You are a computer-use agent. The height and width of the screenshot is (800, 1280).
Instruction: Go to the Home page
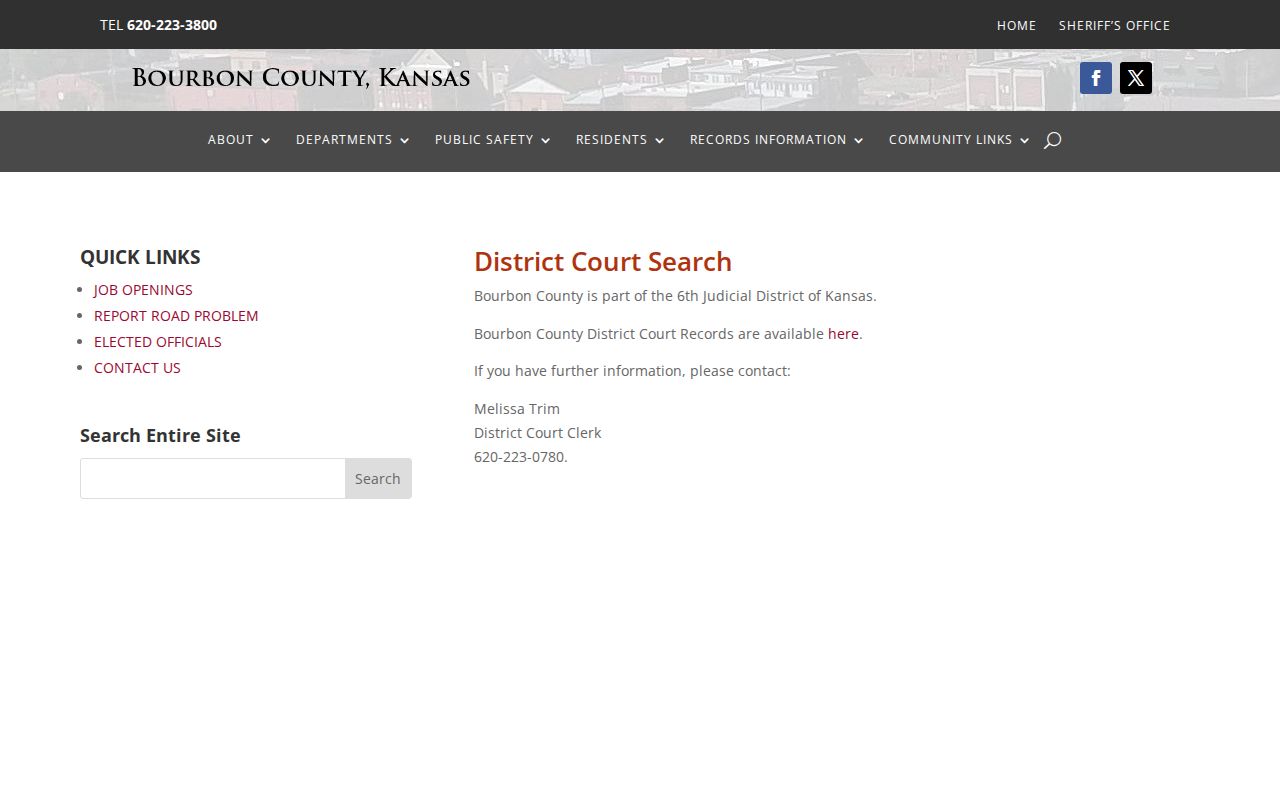click(1016, 25)
